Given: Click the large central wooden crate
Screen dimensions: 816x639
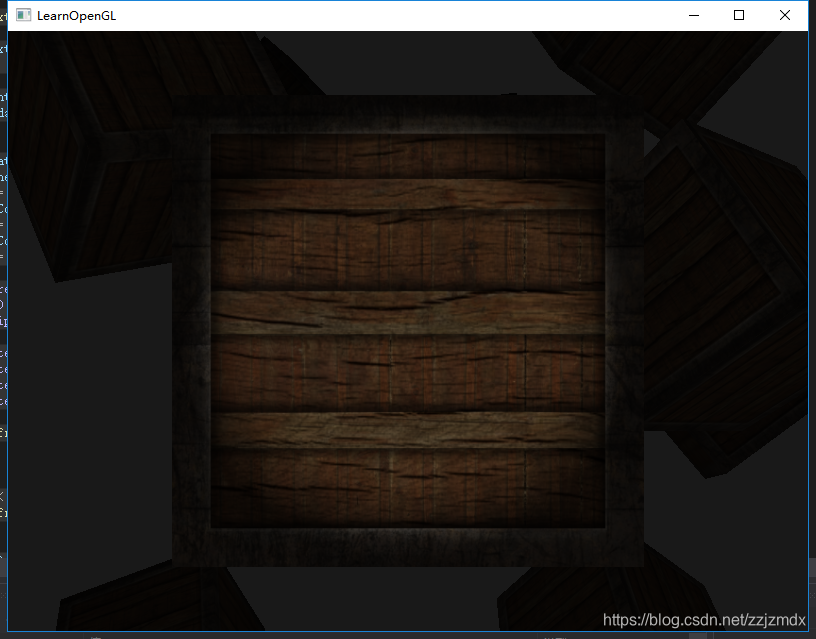Looking at the screenshot, I should point(408,331).
